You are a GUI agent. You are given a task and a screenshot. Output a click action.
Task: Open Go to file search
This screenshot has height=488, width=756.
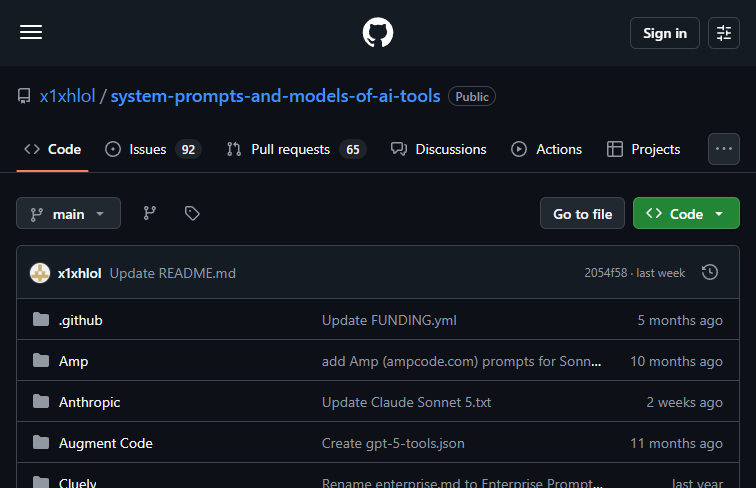click(582, 213)
